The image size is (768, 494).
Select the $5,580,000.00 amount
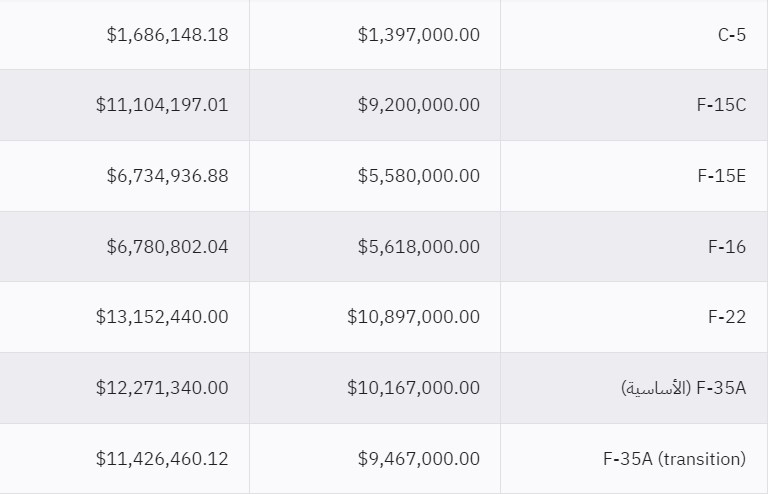(x=418, y=175)
